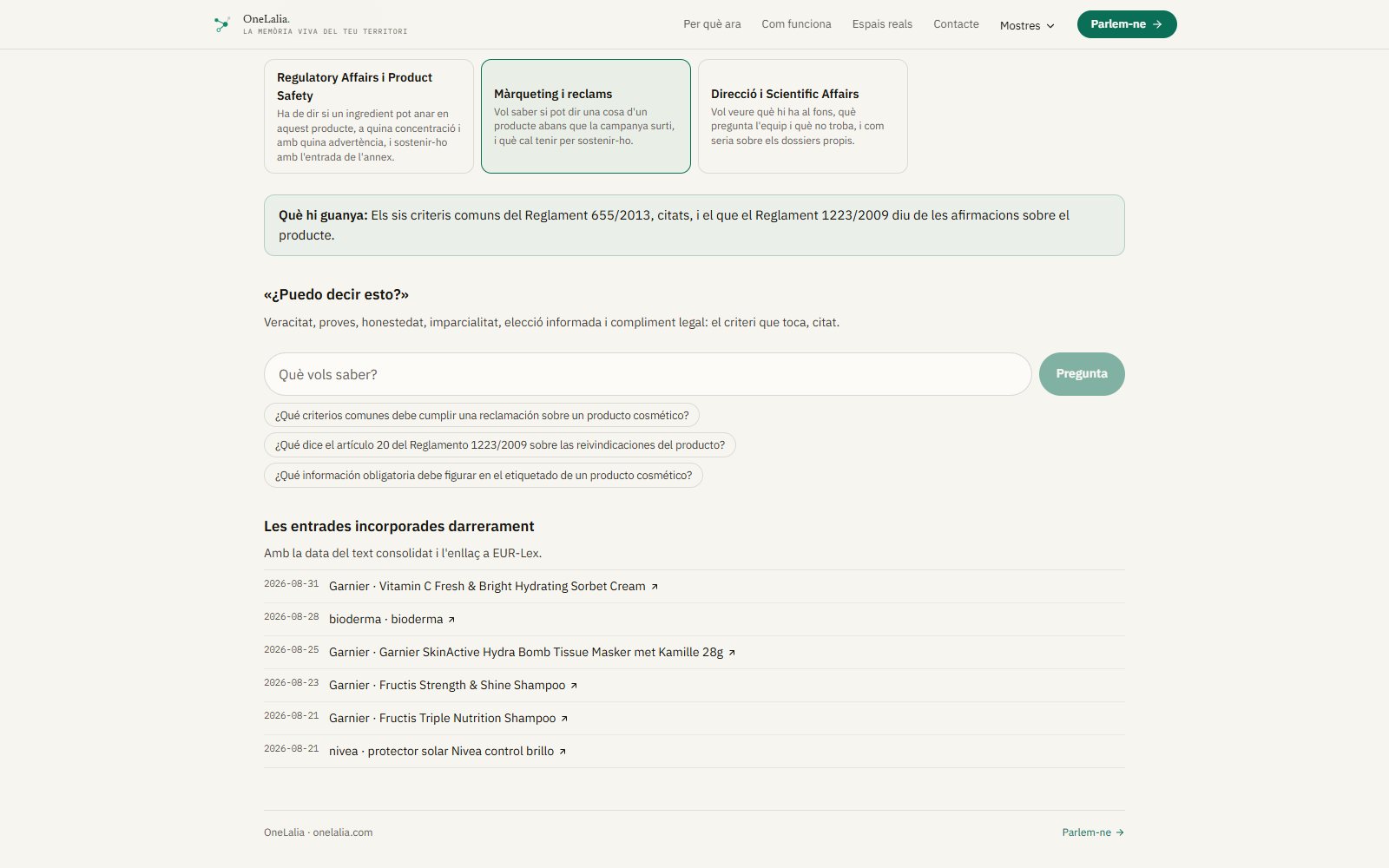The height and width of the screenshot is (868, 1389).
Task: Click the date 2026-08-23 in entries list
Action: pos(291,683)
